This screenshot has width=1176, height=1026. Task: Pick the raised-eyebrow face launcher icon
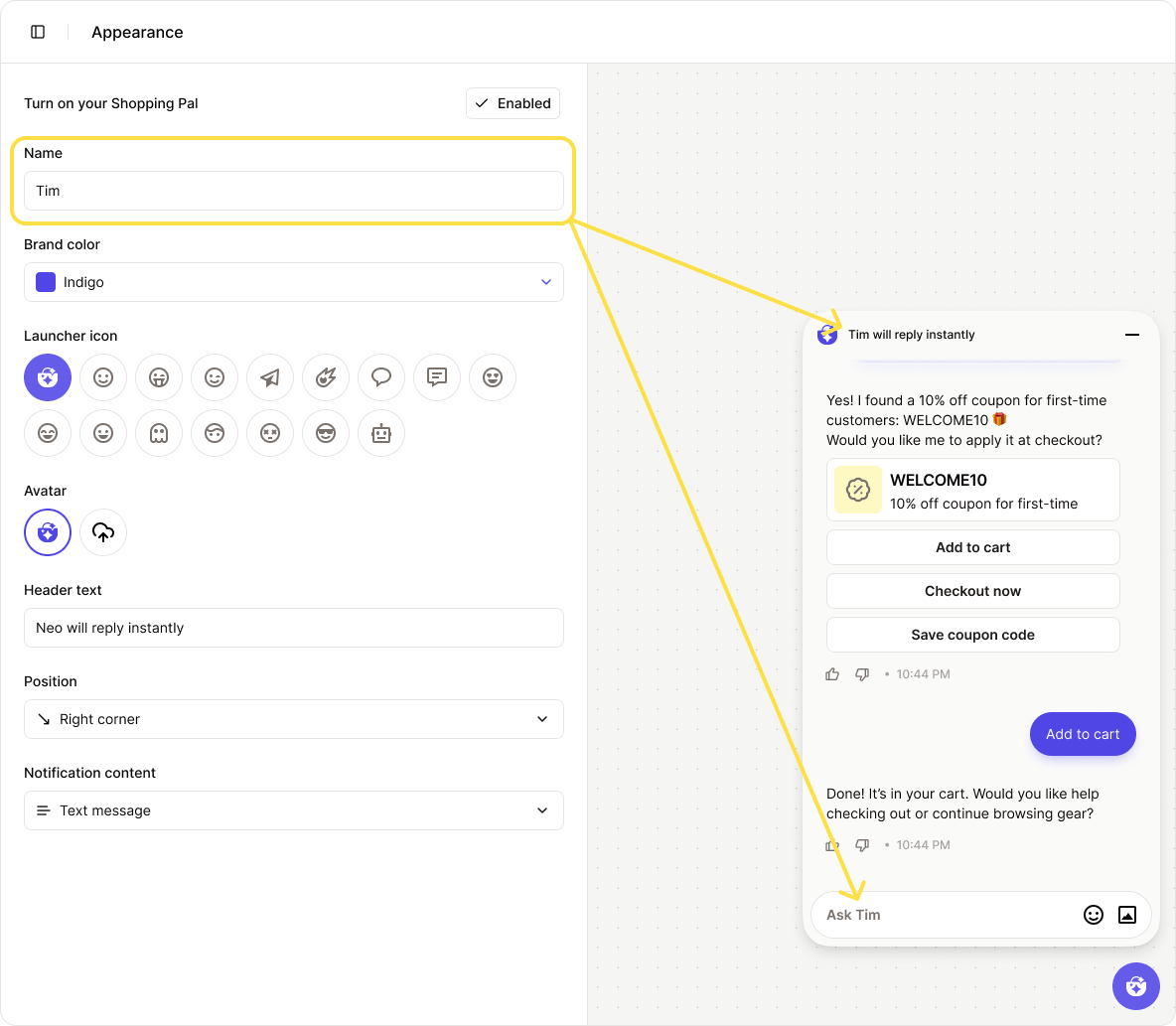[215, 433]
